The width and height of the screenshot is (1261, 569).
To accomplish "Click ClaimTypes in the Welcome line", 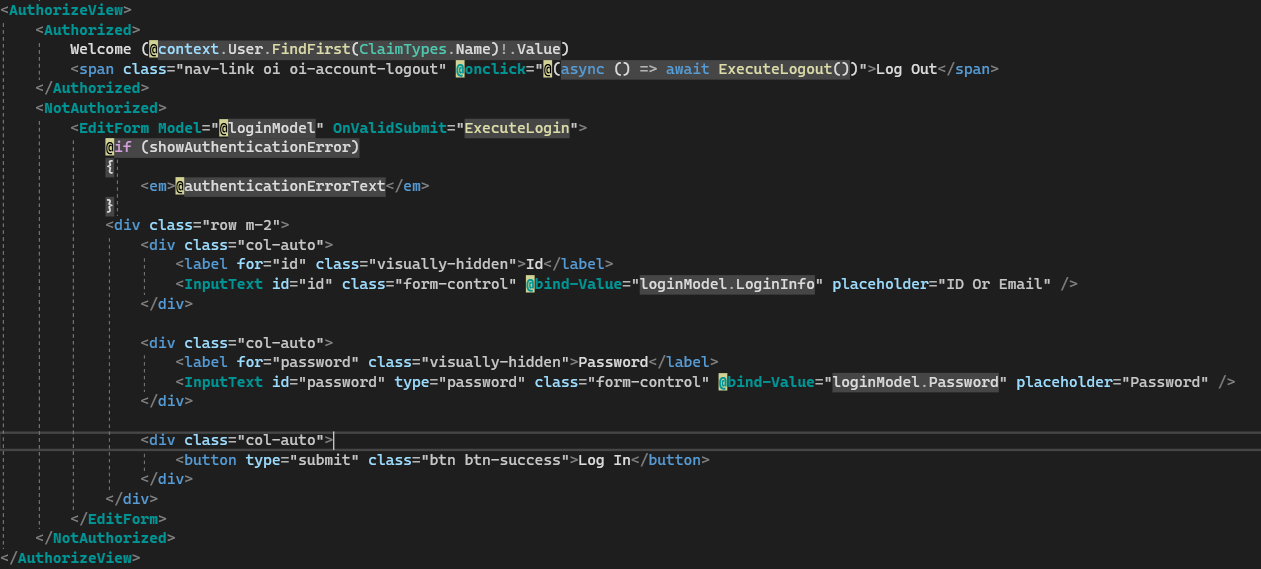I will [x=403, y=49].
